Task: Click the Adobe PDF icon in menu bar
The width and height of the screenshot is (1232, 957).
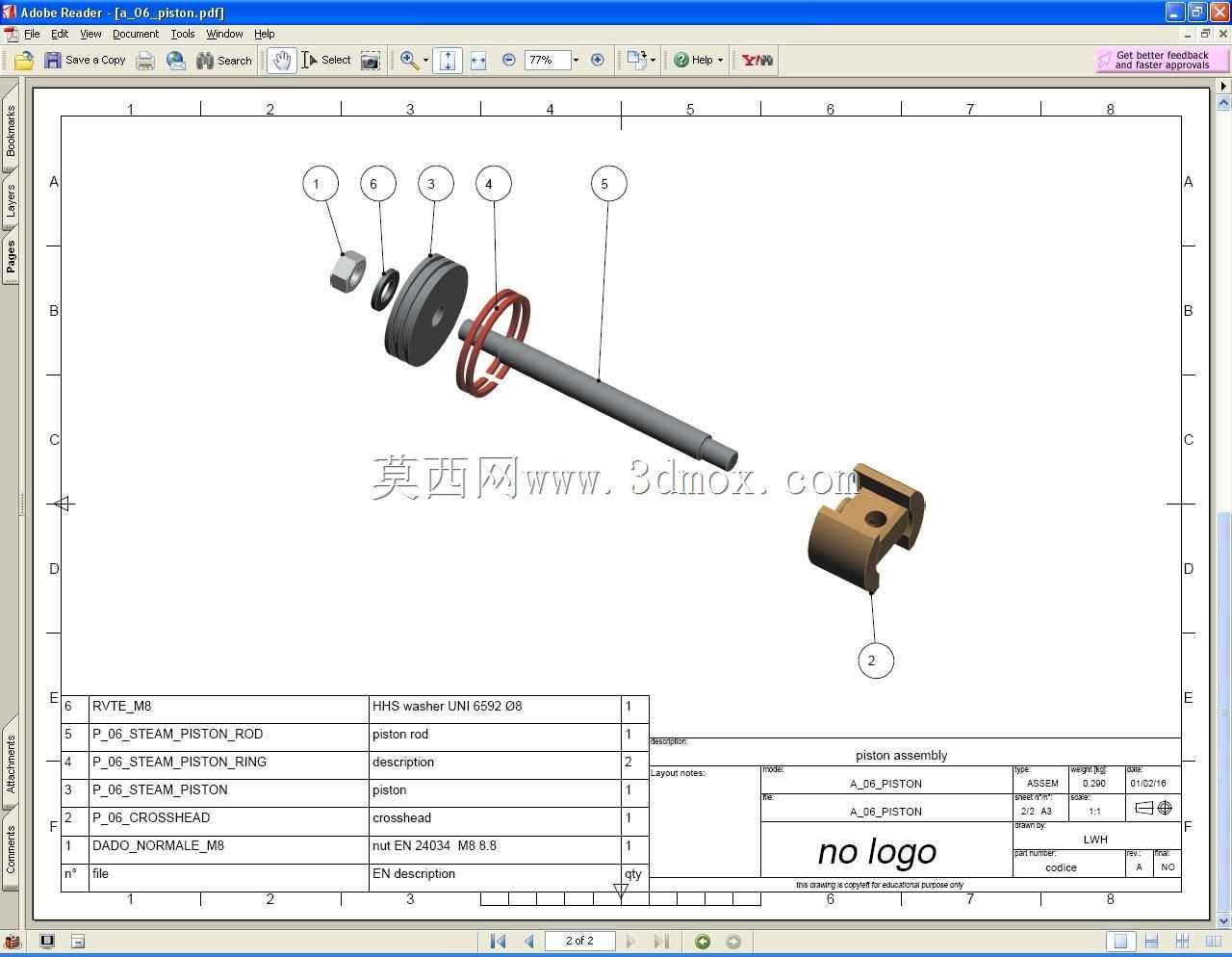Action: (11, 34)
